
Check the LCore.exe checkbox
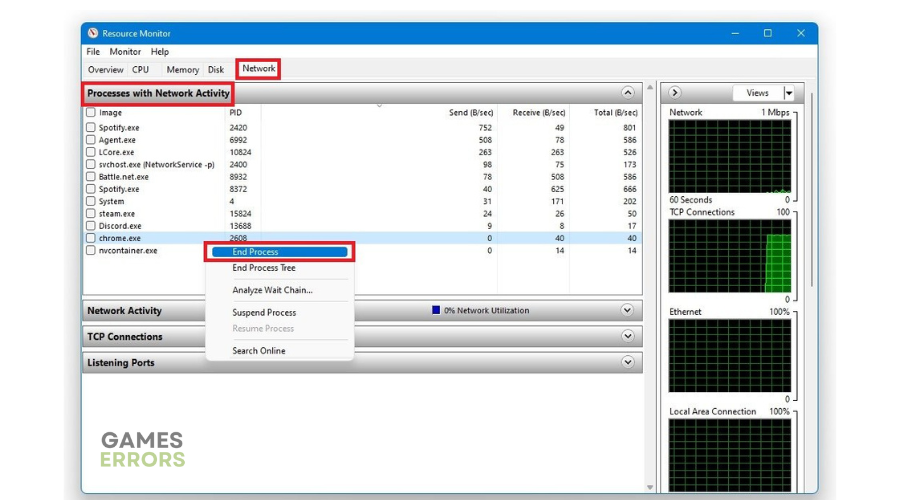pyautogui.click(x=91, y=152)
